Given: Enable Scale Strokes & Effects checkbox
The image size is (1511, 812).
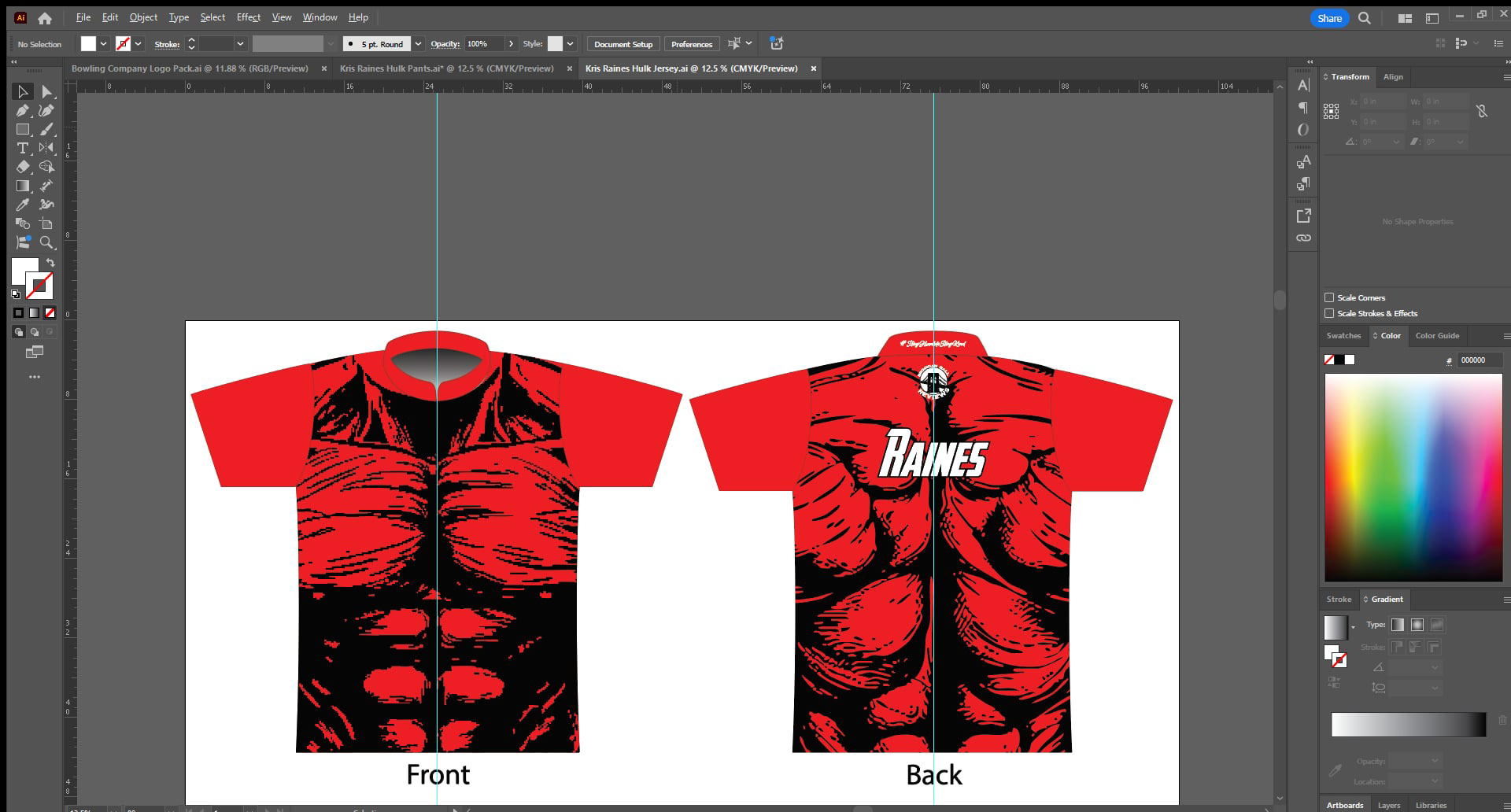Looking at the screenshot, I should tap(1329, 313).
